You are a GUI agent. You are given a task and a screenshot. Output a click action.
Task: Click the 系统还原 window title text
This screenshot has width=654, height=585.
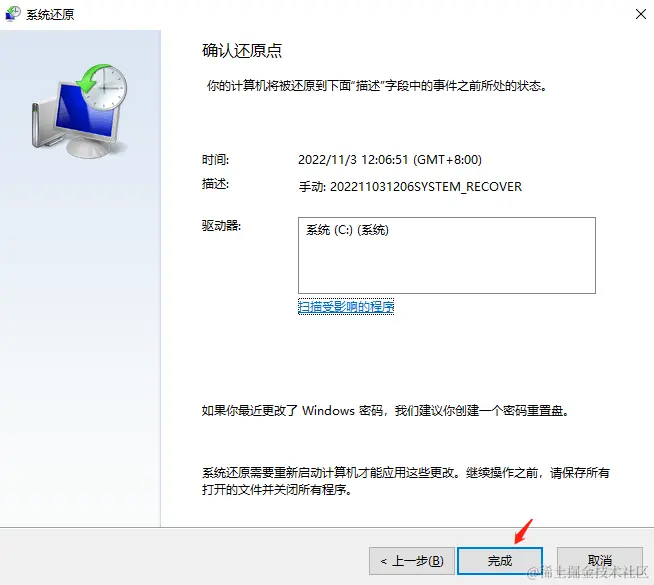[50, 15]
